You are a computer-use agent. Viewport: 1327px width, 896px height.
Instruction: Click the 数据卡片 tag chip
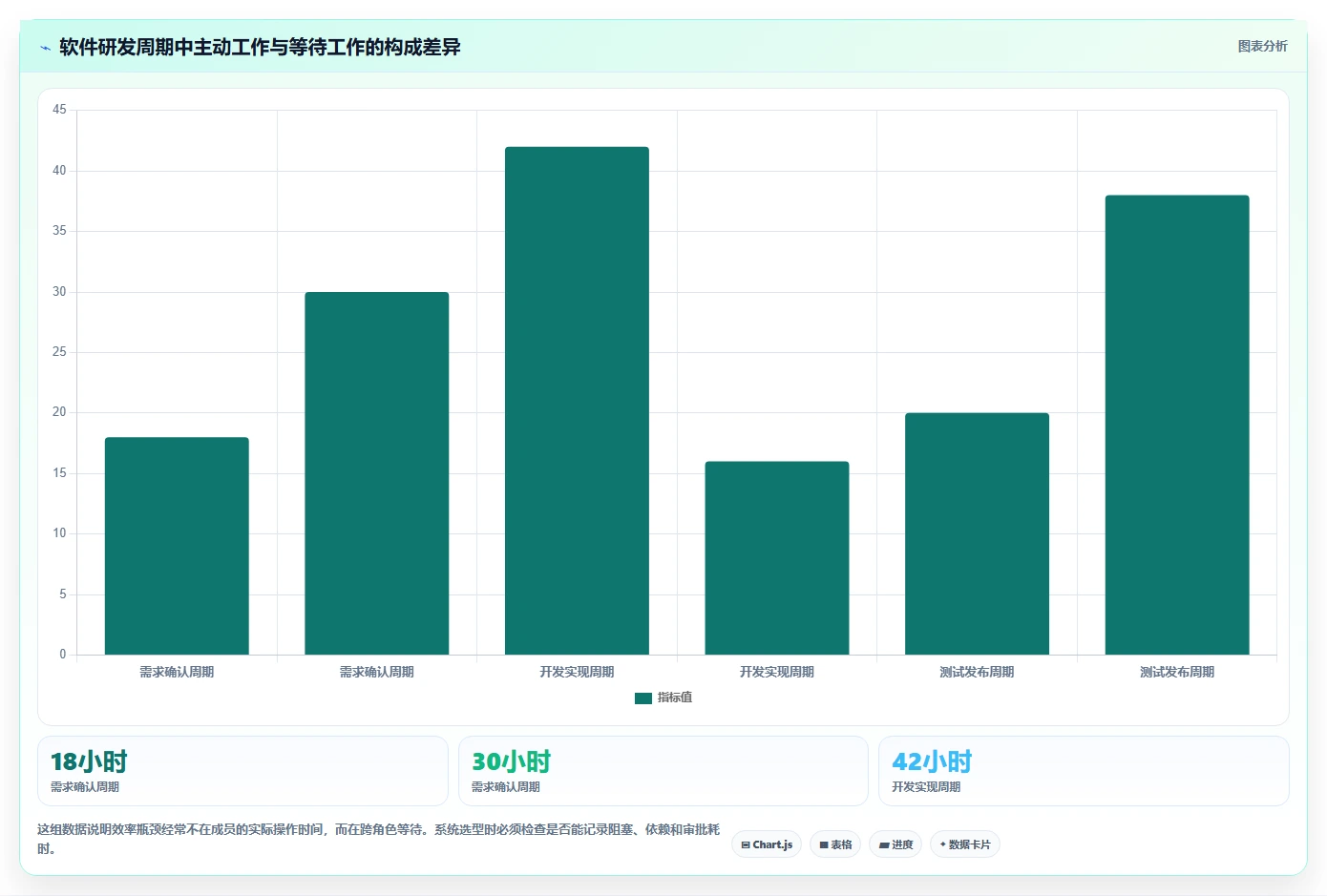tap(965, 844)
